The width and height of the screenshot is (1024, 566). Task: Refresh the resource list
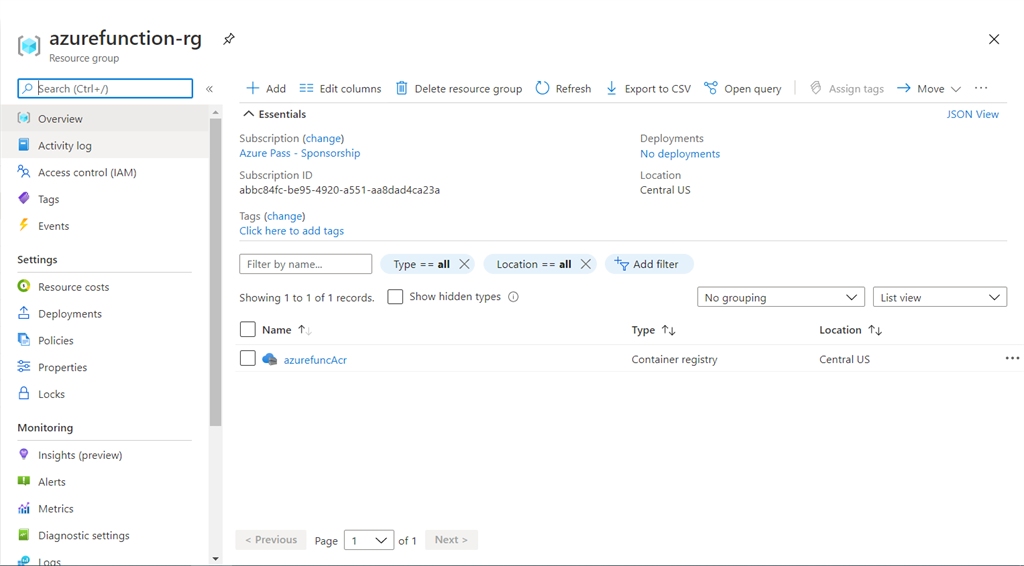564,89
